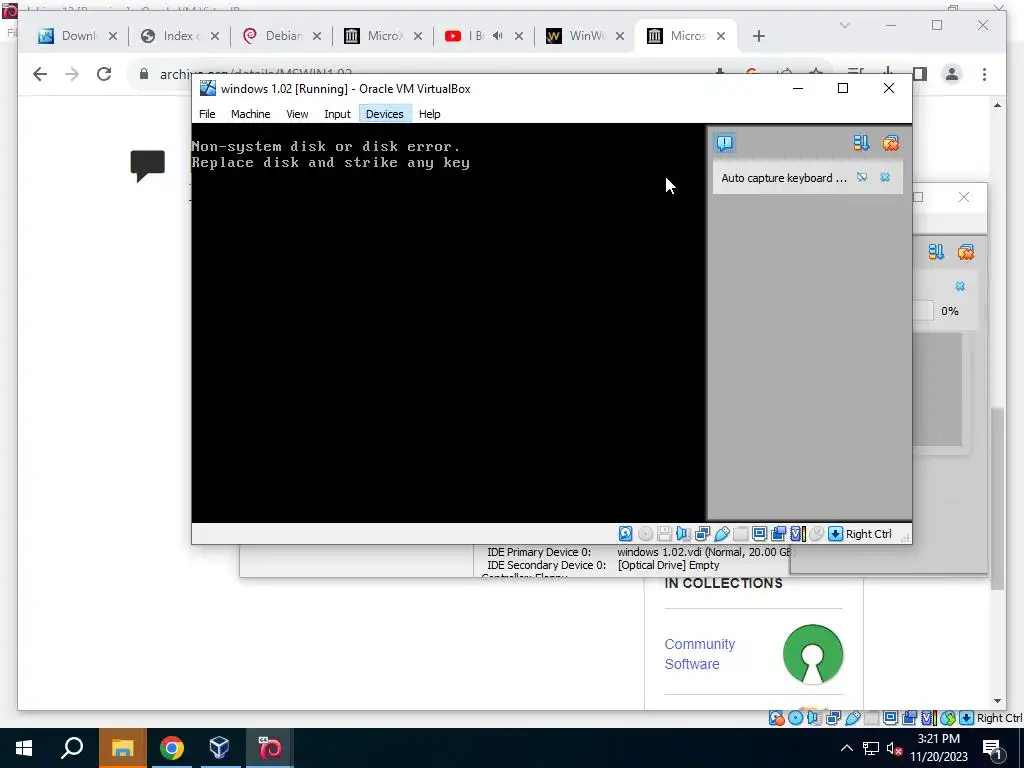The height and width of the screenshot is (768, 1024).
Task: Delete all notifications in windows 1.02 notification panel
Action: [891, 143]
